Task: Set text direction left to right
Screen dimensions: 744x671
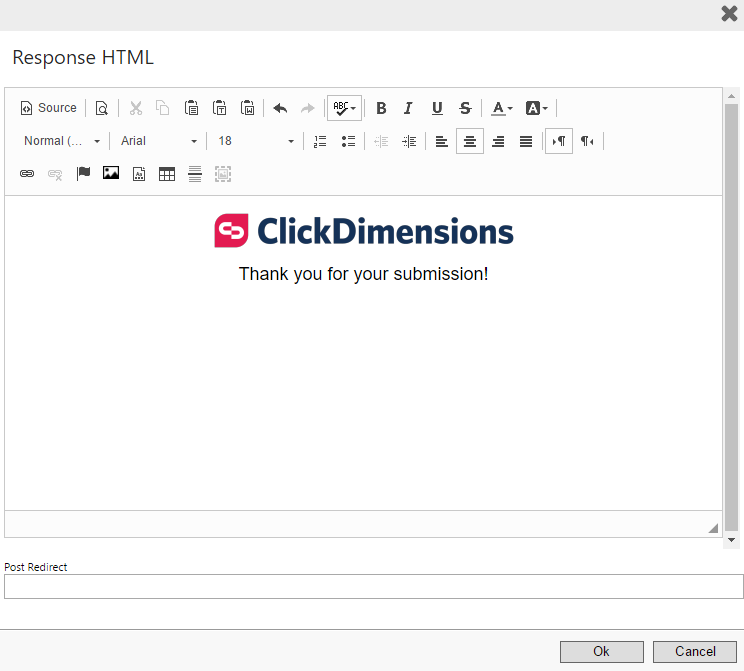Action: 559,141
